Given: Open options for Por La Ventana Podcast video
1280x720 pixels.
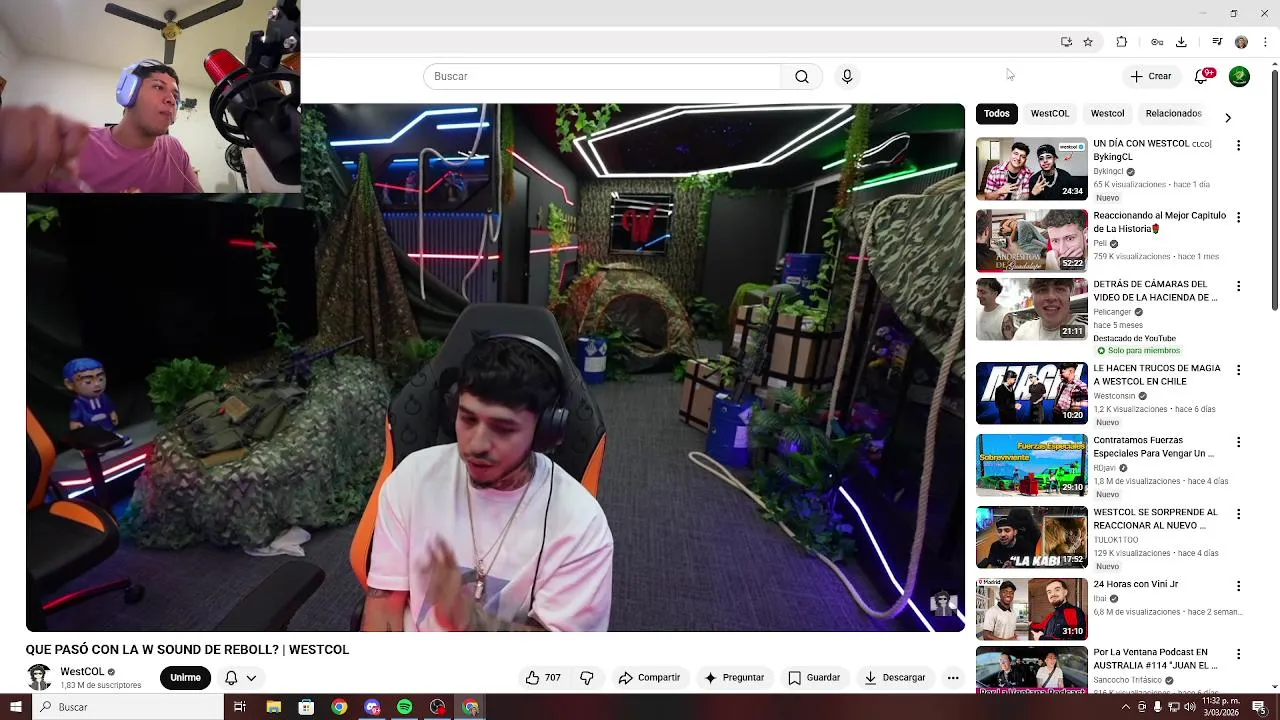Looking at the screenshot, I should click(1238, 654).
